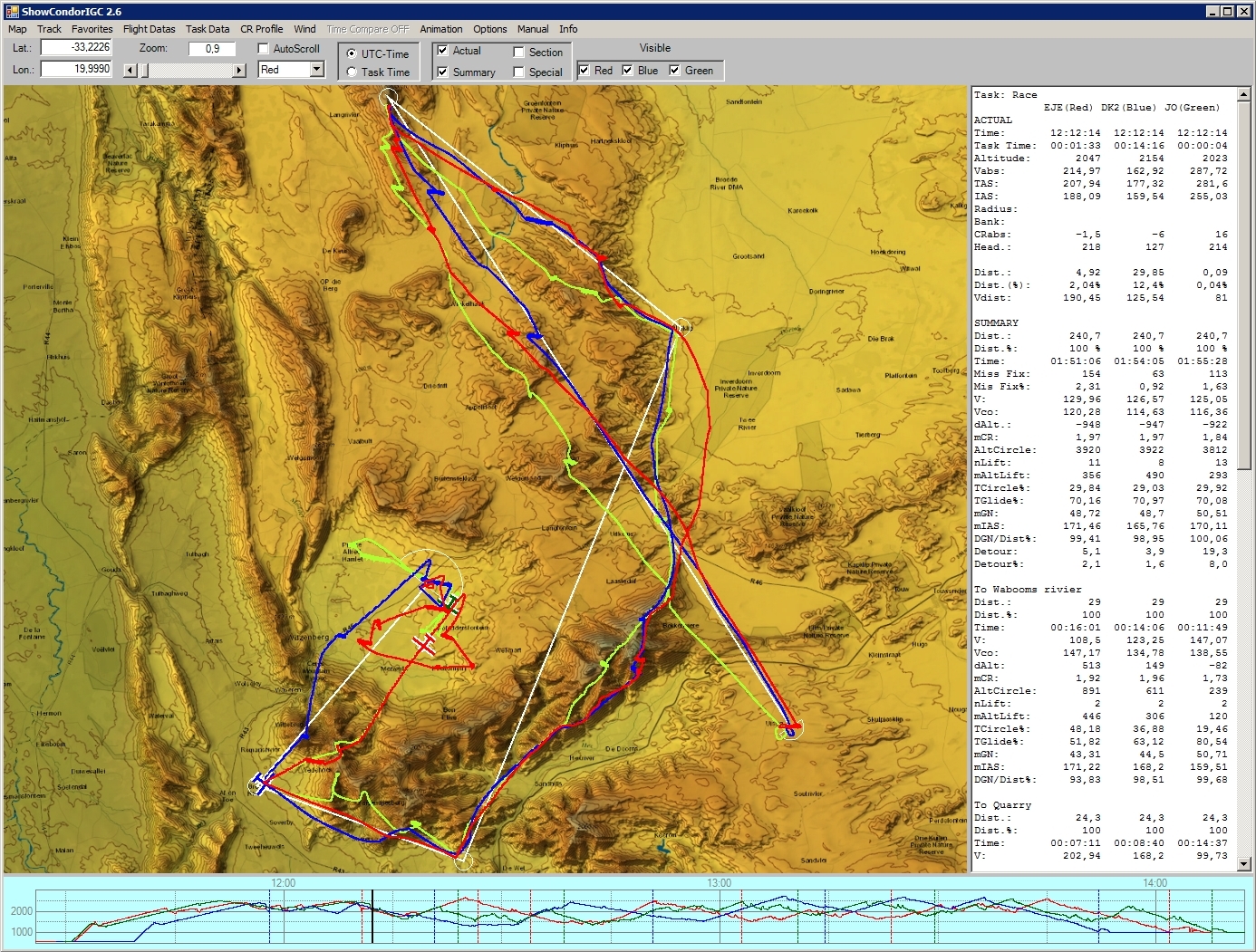Viewport: 1256px width, 952px height.
Task: Click the top turnpoint circle on the map
Action: [388, 97]
